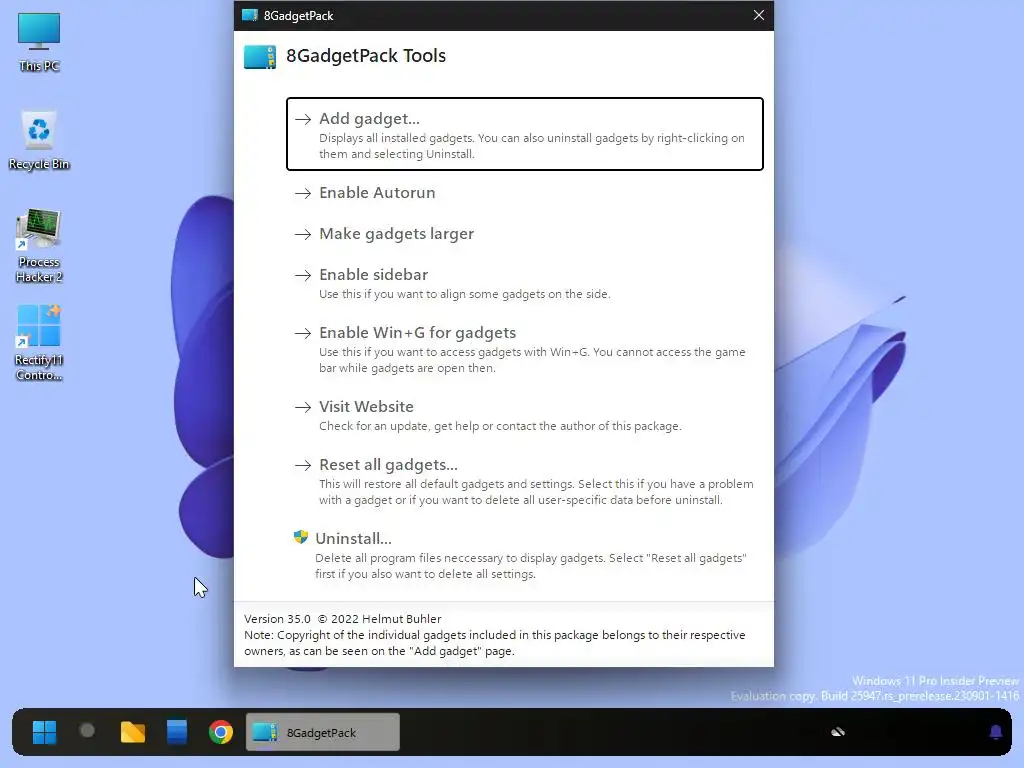
Task: Click the taskbar search circle icon
Action: [88, 731]
